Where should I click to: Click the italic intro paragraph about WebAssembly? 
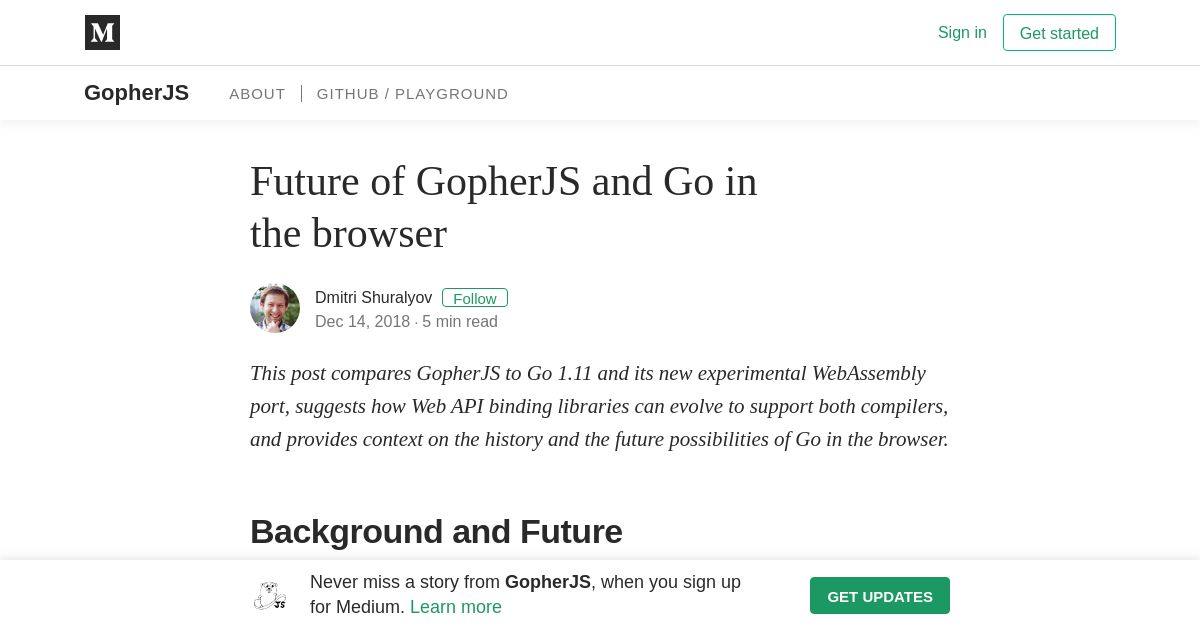tap(600, 406)
